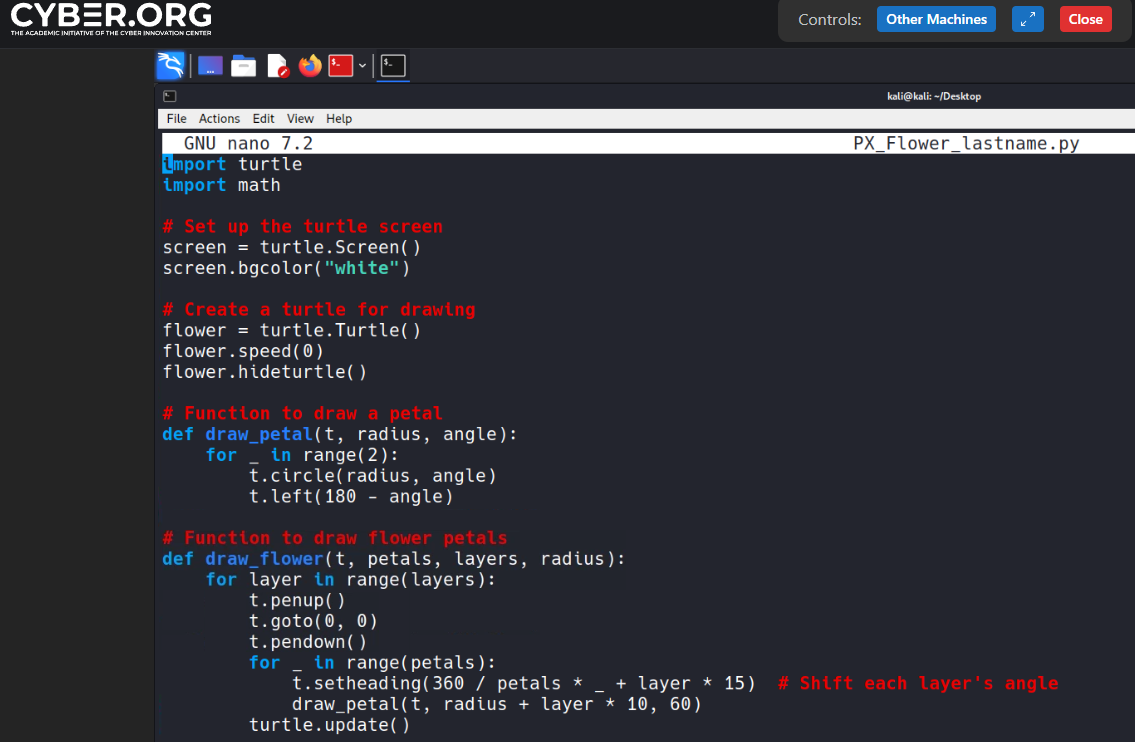Open the Actions menu
Image resolution: width=1135 pixels, height=742 pixels.
coord(219,118)
